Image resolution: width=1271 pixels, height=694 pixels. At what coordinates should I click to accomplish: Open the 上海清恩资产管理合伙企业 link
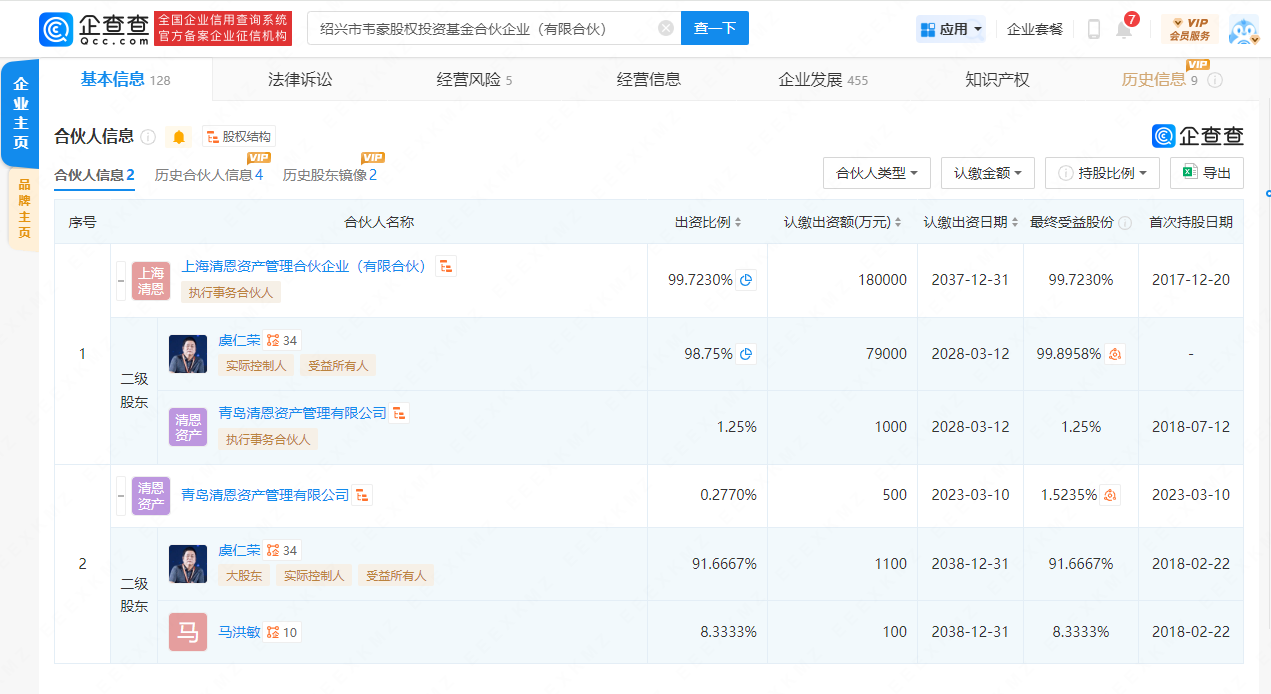coord(304,266)
